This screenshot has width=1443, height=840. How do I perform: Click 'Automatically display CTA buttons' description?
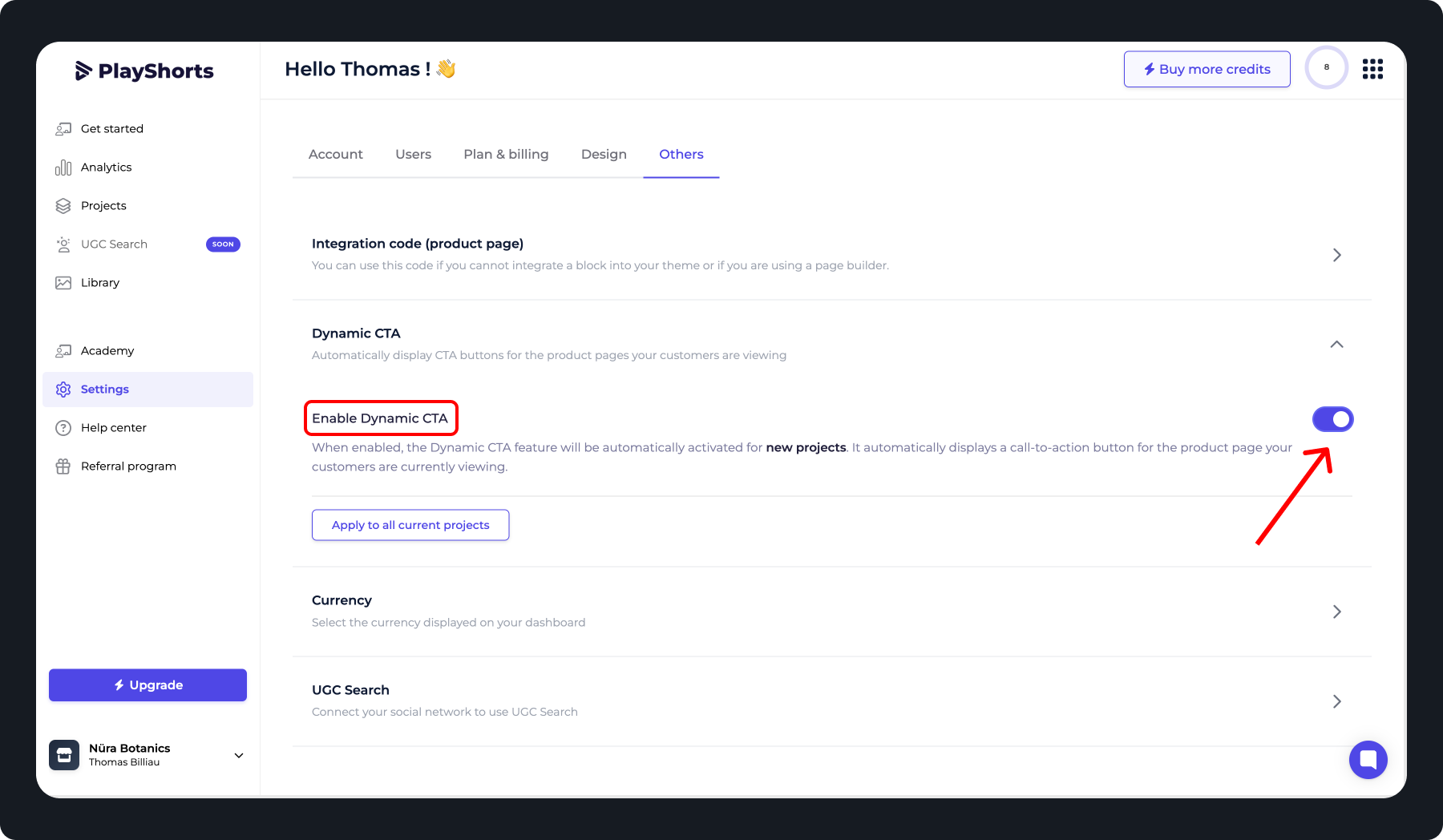tap(549, 355)
